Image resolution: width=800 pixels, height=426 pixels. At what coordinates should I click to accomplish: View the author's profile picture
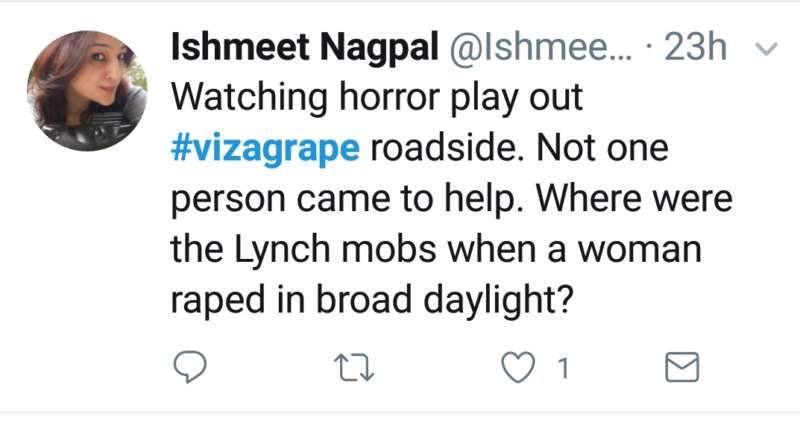[x=87, y=90]
